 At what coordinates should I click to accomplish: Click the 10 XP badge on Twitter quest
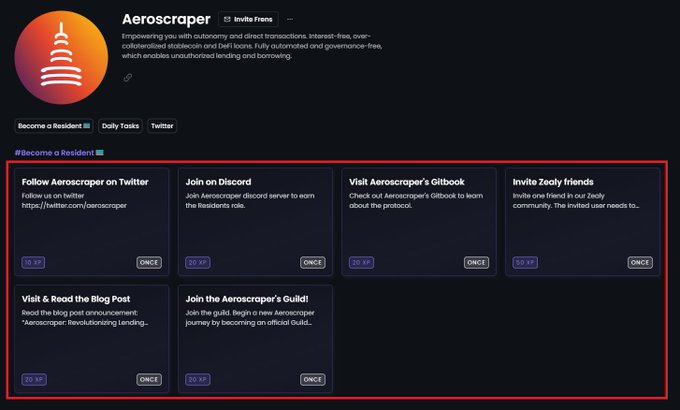point(33,262)
